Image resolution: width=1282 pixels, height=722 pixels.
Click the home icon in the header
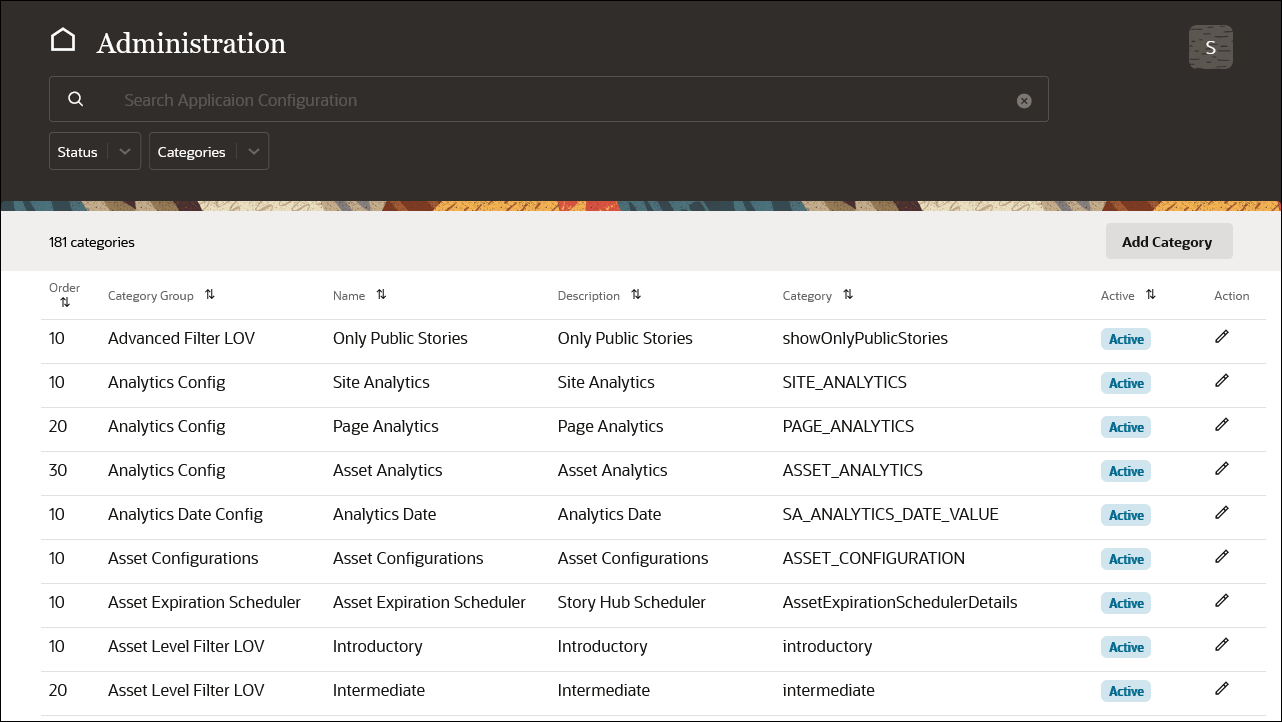point(63,38)
